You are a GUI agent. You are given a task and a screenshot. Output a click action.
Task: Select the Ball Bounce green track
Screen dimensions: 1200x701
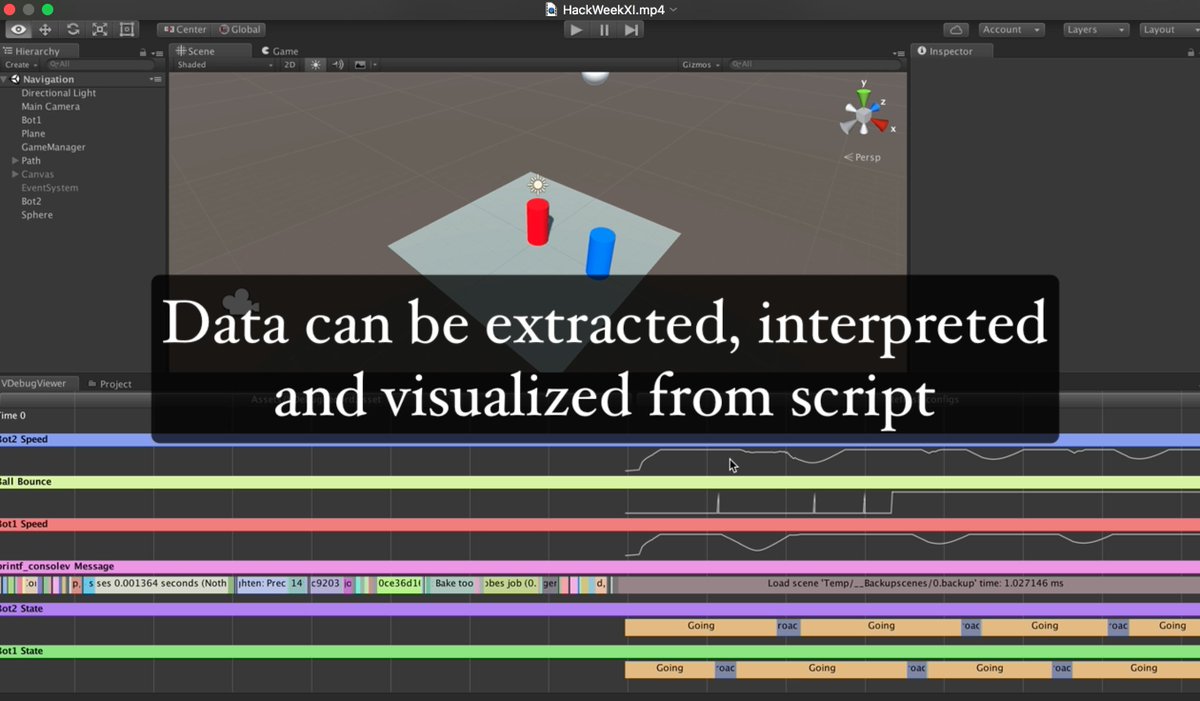point(600,482)
